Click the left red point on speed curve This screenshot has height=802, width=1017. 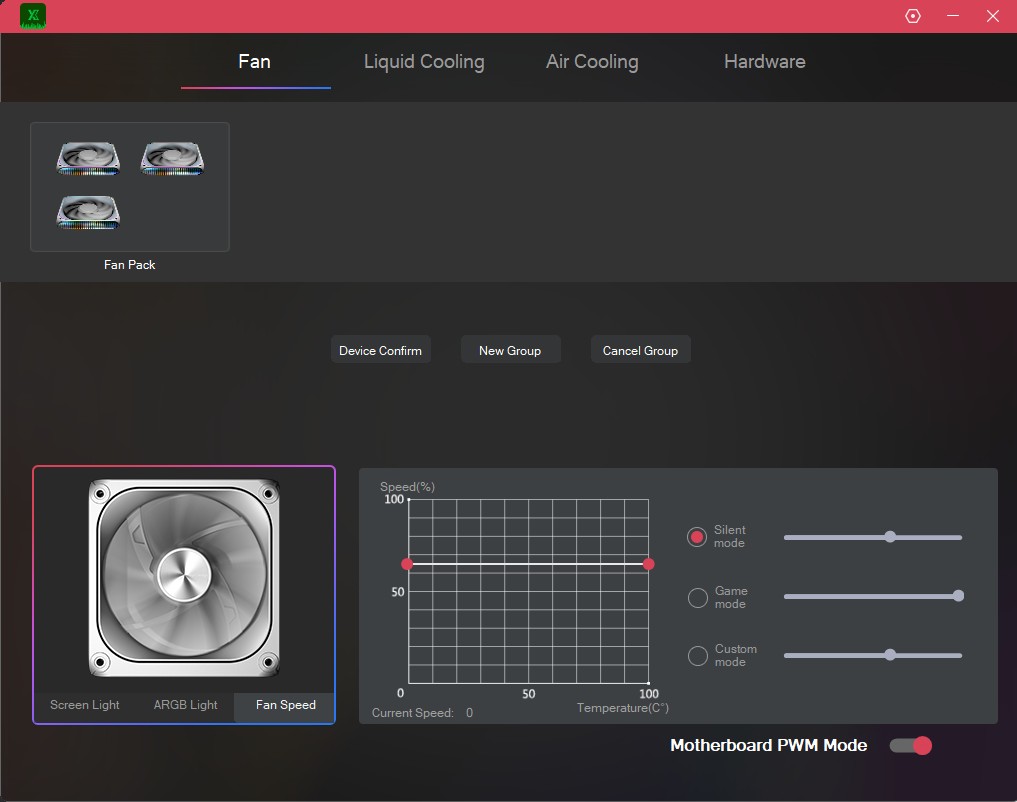tap(407, 564)
